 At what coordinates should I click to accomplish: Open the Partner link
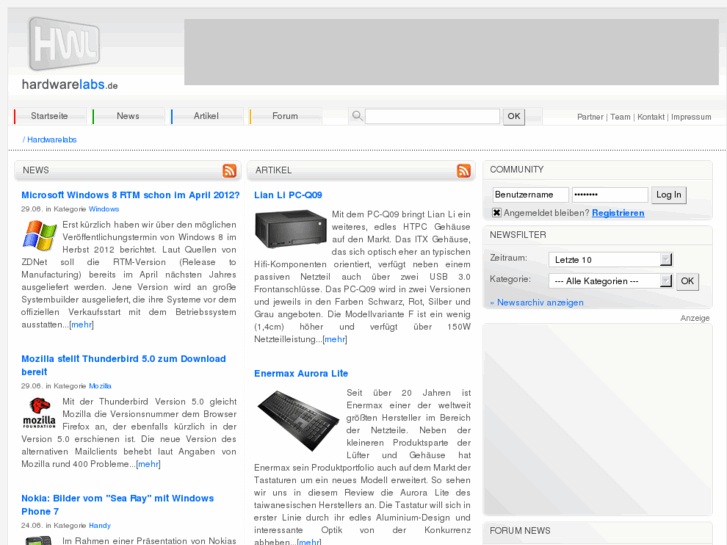[x=590, y=117]
